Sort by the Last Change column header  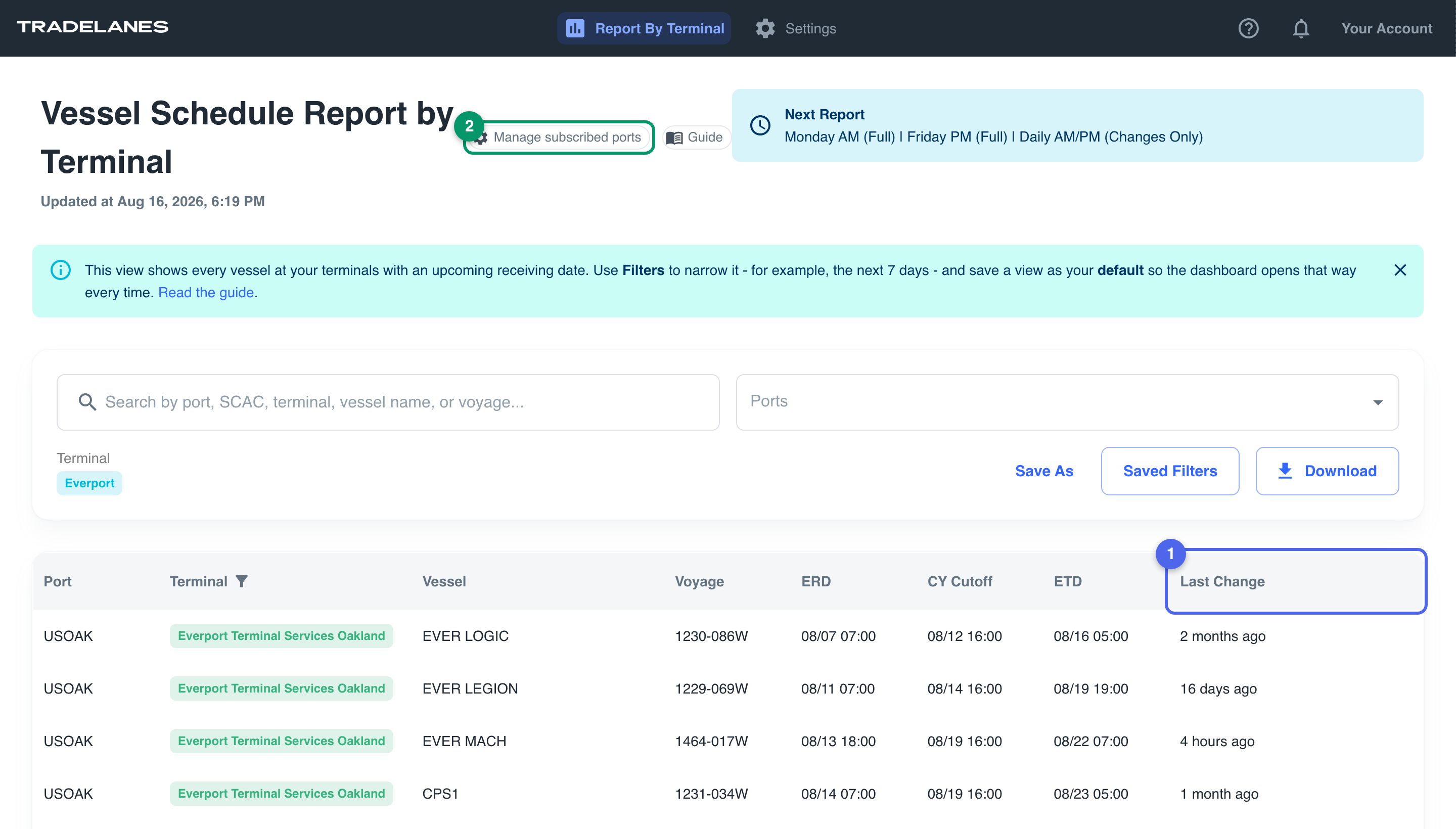[1222, 581]
